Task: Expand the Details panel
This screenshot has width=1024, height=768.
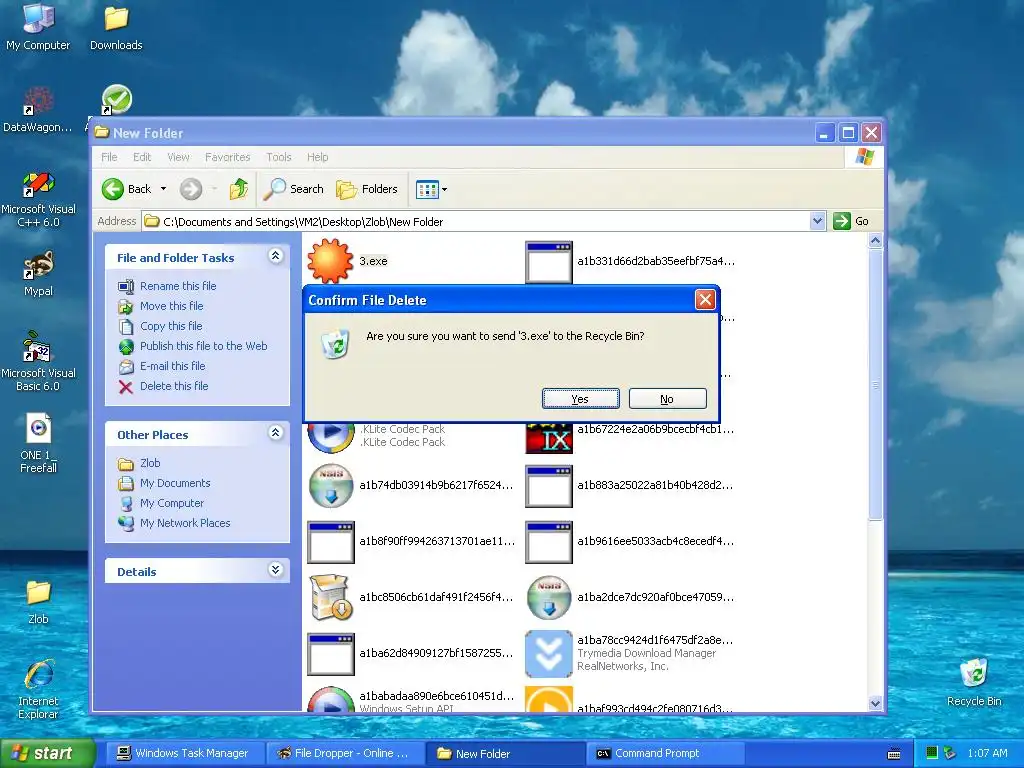Action: click(276, 569)
